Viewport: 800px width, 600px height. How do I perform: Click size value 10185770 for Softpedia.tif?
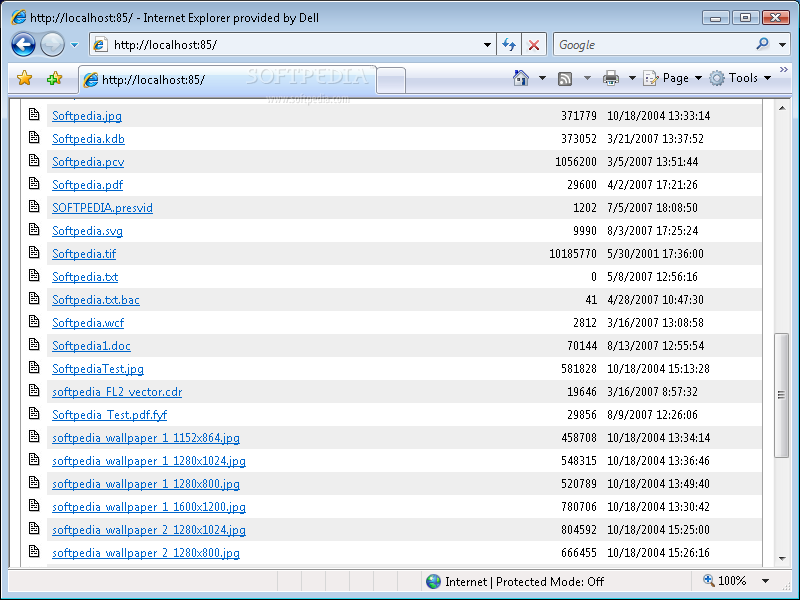[572, 254]
